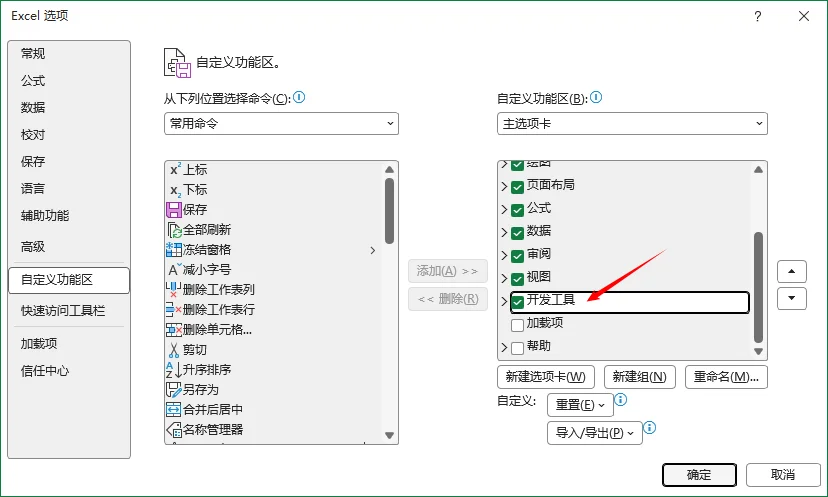
Task: Click info icon next to 重置 button
Action: click(621, 399)
